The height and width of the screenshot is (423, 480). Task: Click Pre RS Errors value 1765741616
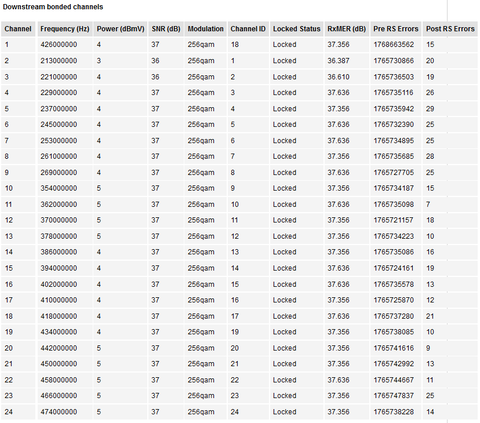[394, 348]
